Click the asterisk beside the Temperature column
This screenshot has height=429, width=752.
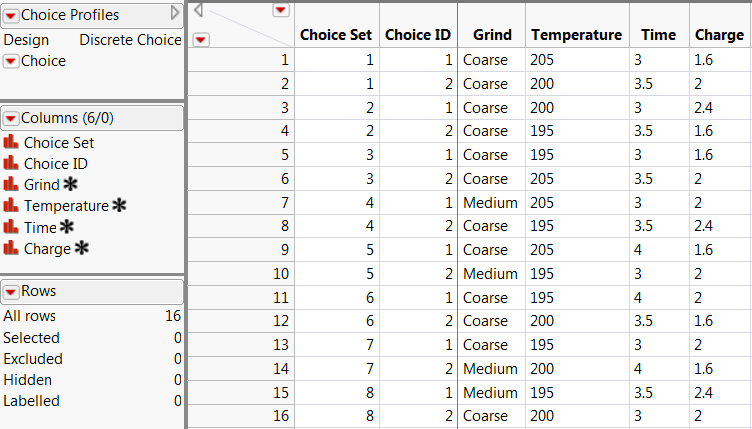click(119, 205)
